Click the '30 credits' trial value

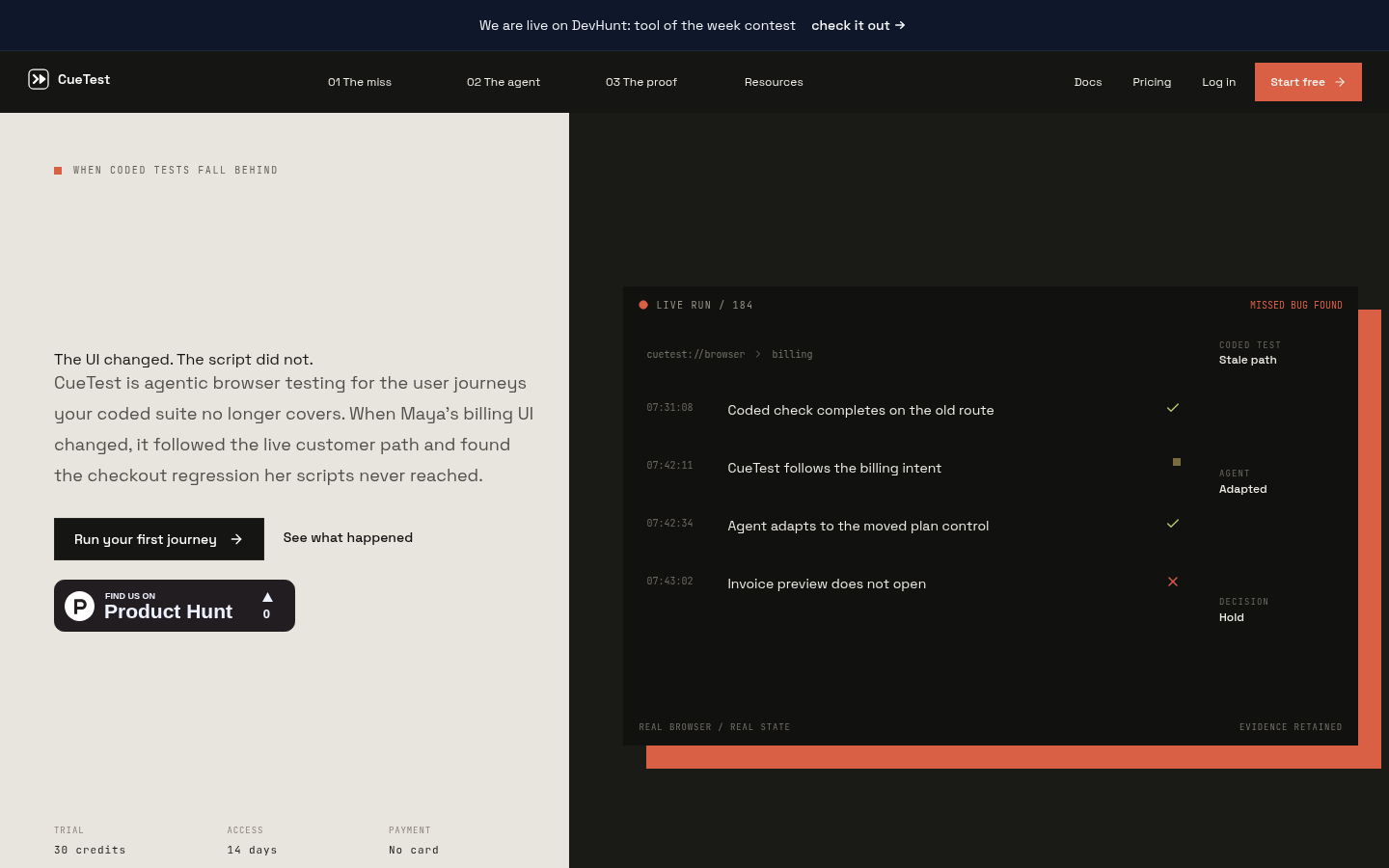point(90,850)
